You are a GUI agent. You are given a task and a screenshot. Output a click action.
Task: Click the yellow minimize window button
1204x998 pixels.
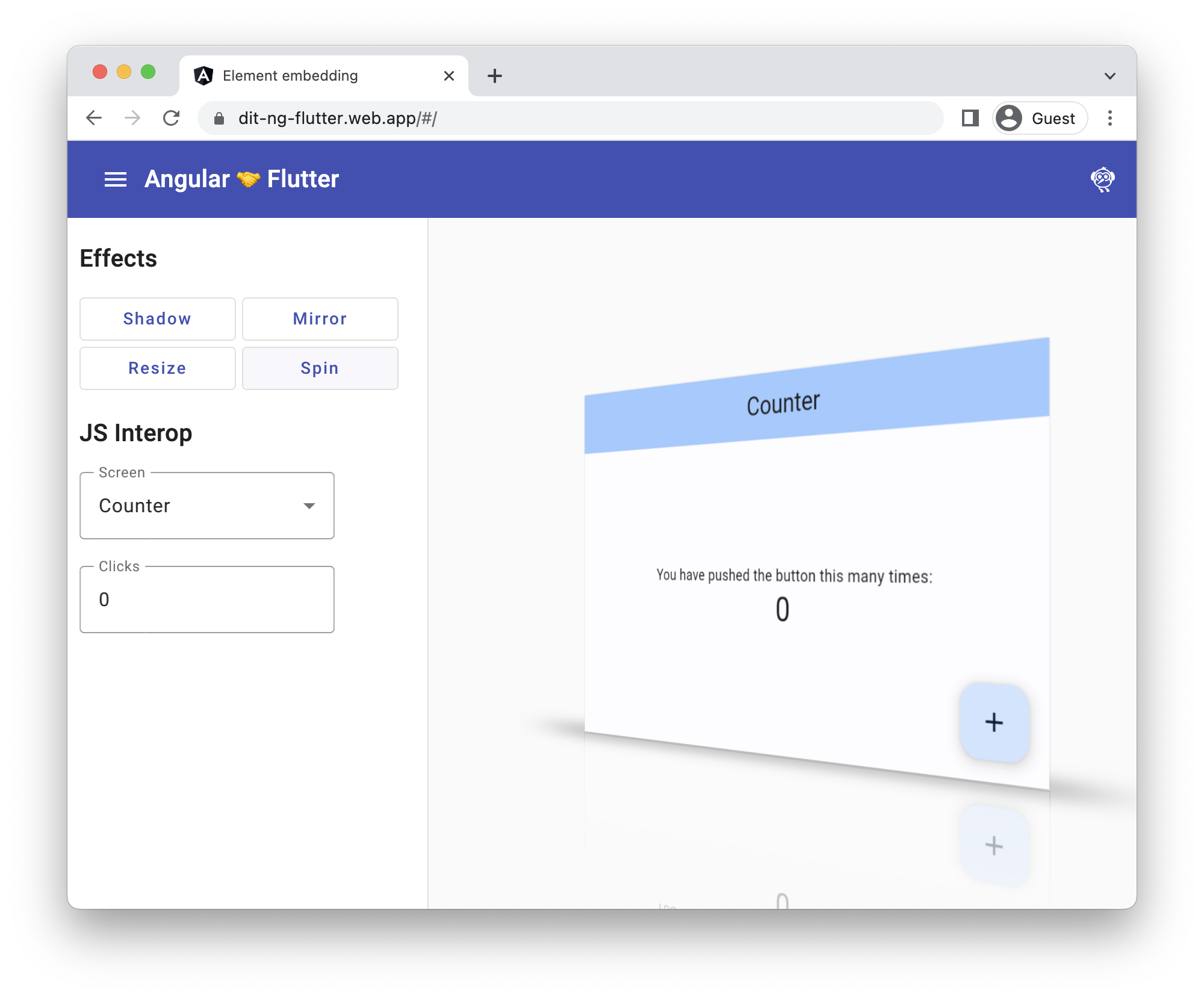click(x=124, y=72)
